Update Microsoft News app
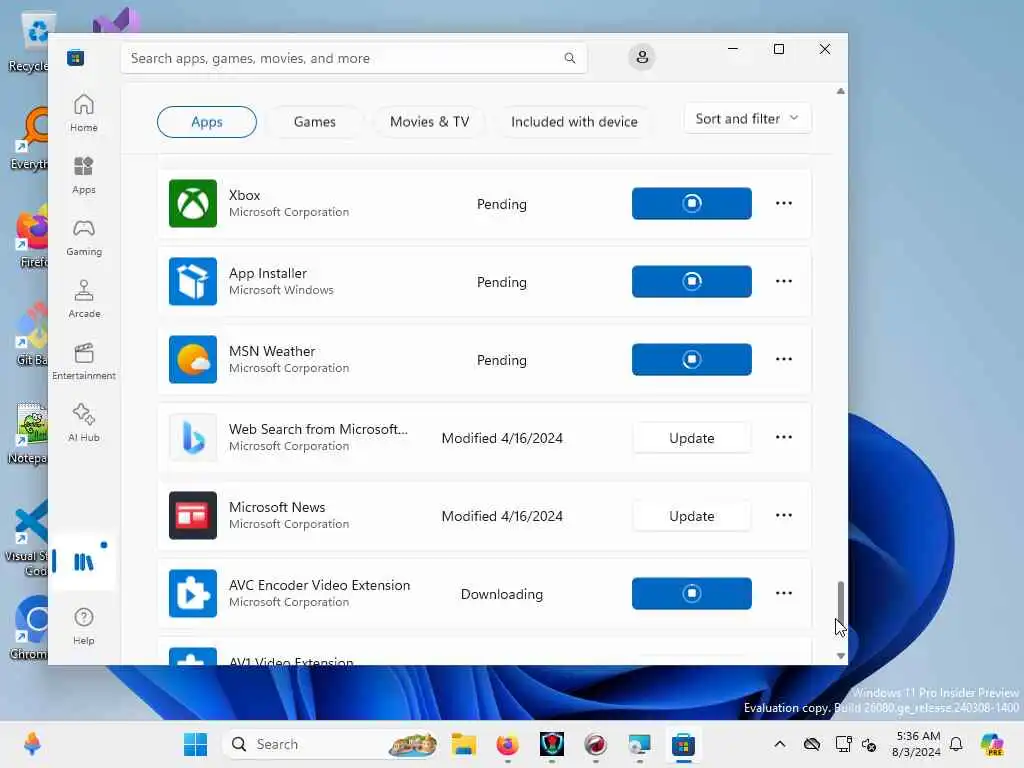This screenshot has width=1024, height=768. pos(692,516)
